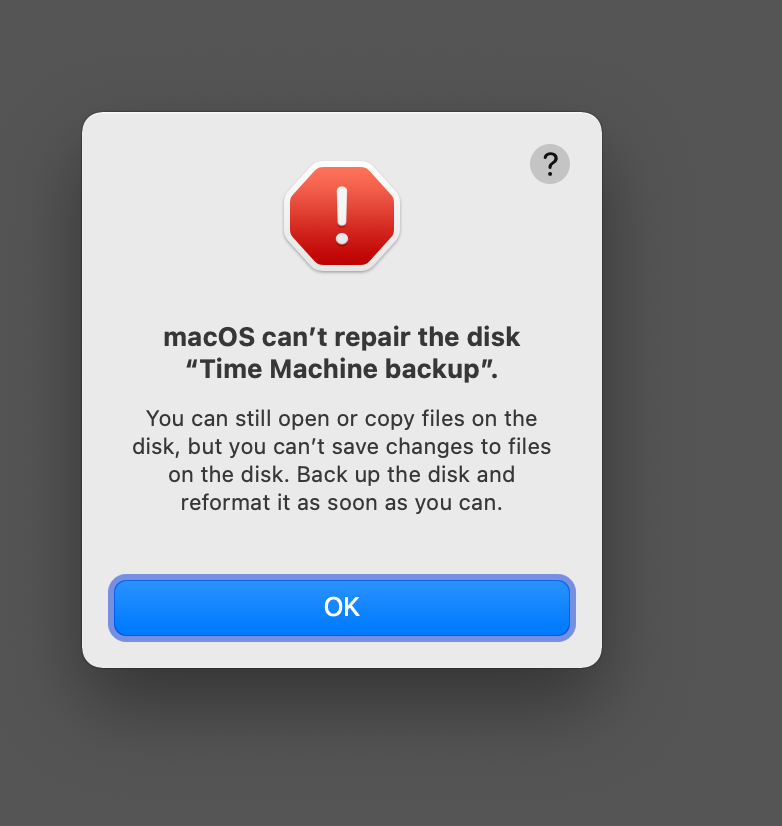782x826 pixels.
Task: Select the exclamation mark inside the octagon
Action: 341,216
